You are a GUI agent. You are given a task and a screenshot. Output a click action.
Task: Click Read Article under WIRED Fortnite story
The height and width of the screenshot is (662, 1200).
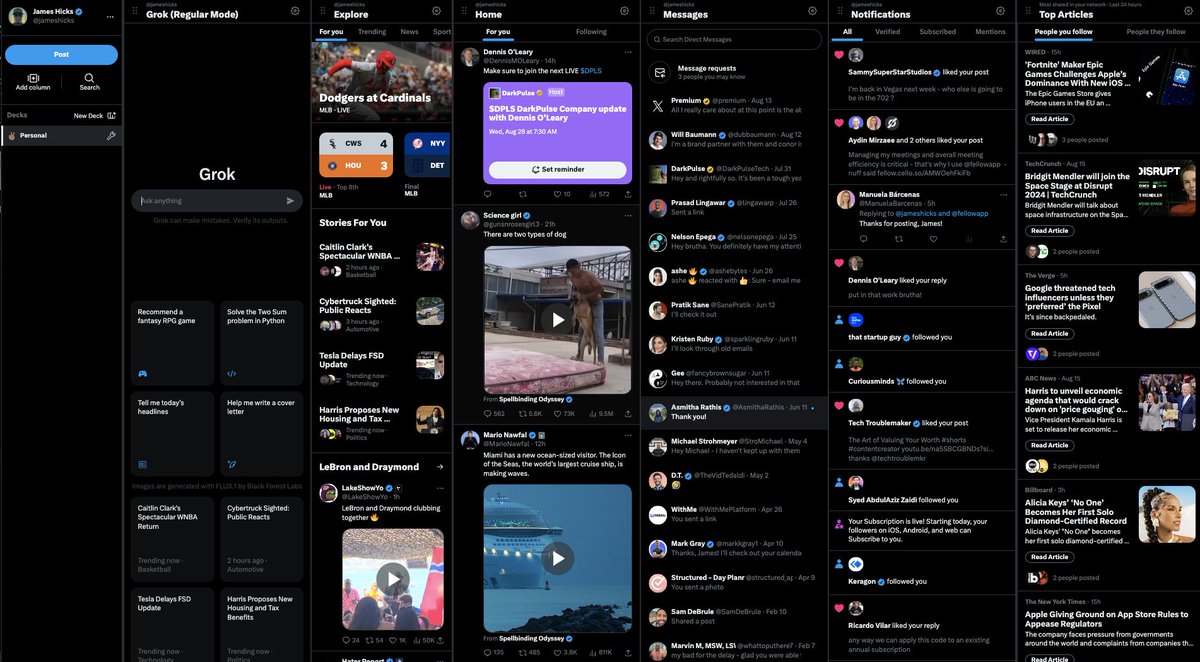pos(1050,119)
